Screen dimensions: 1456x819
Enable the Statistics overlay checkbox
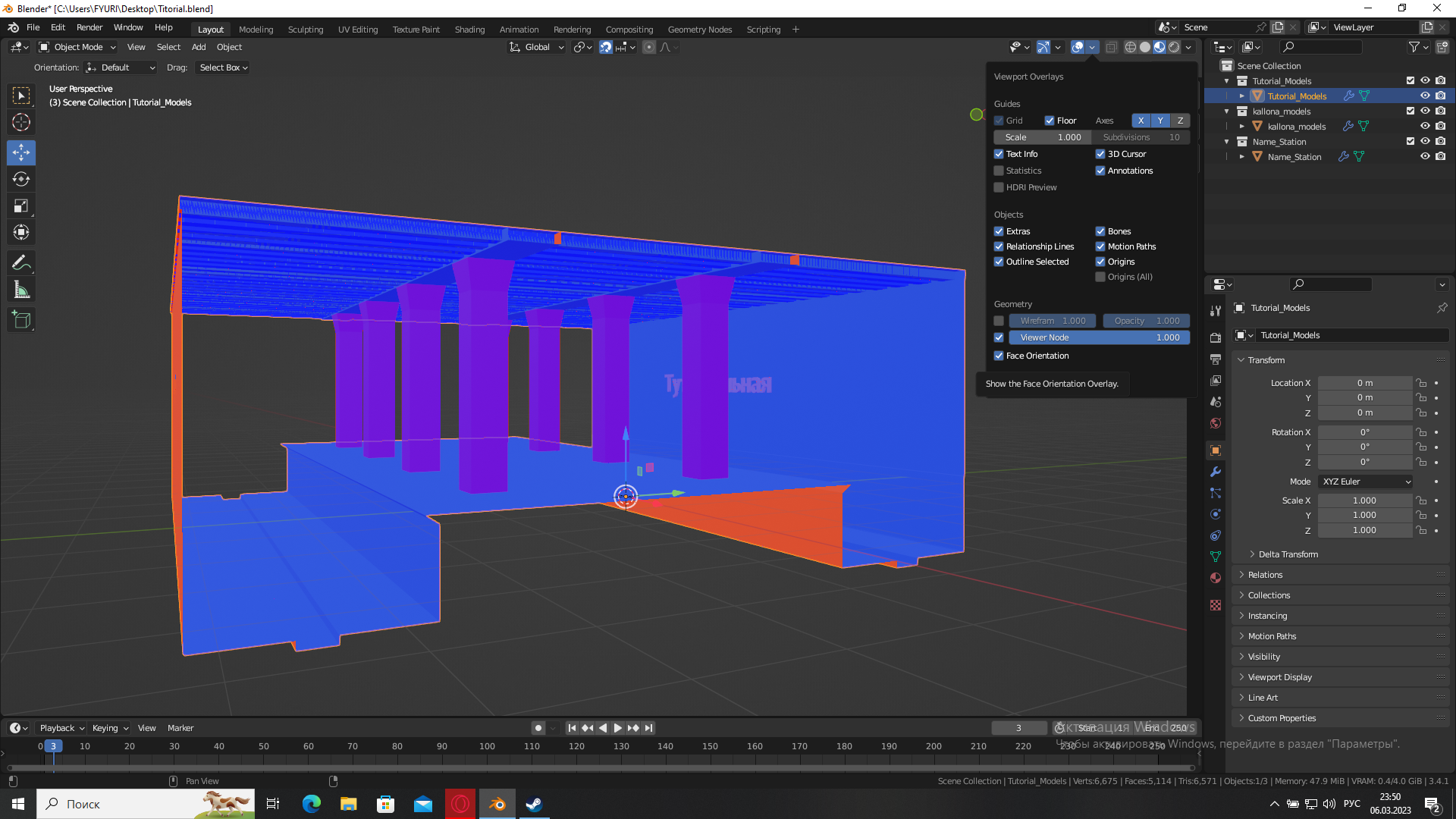(999, 171)
